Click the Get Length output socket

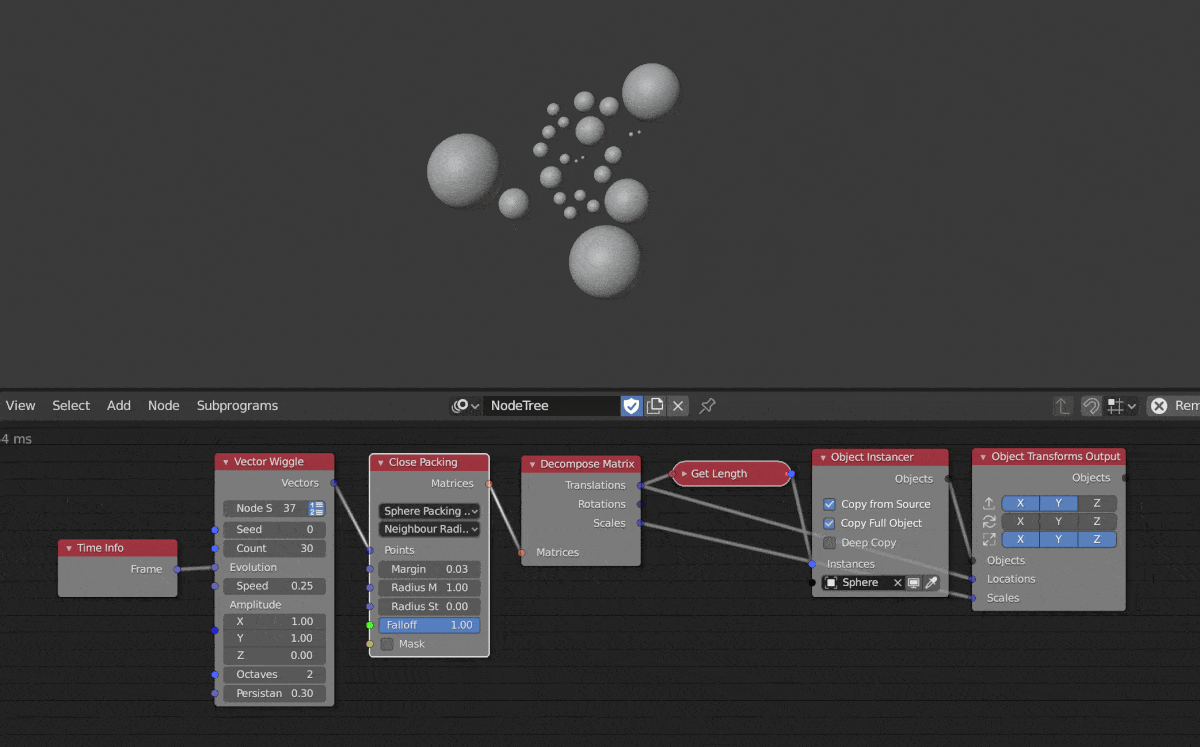click(791, 474)
